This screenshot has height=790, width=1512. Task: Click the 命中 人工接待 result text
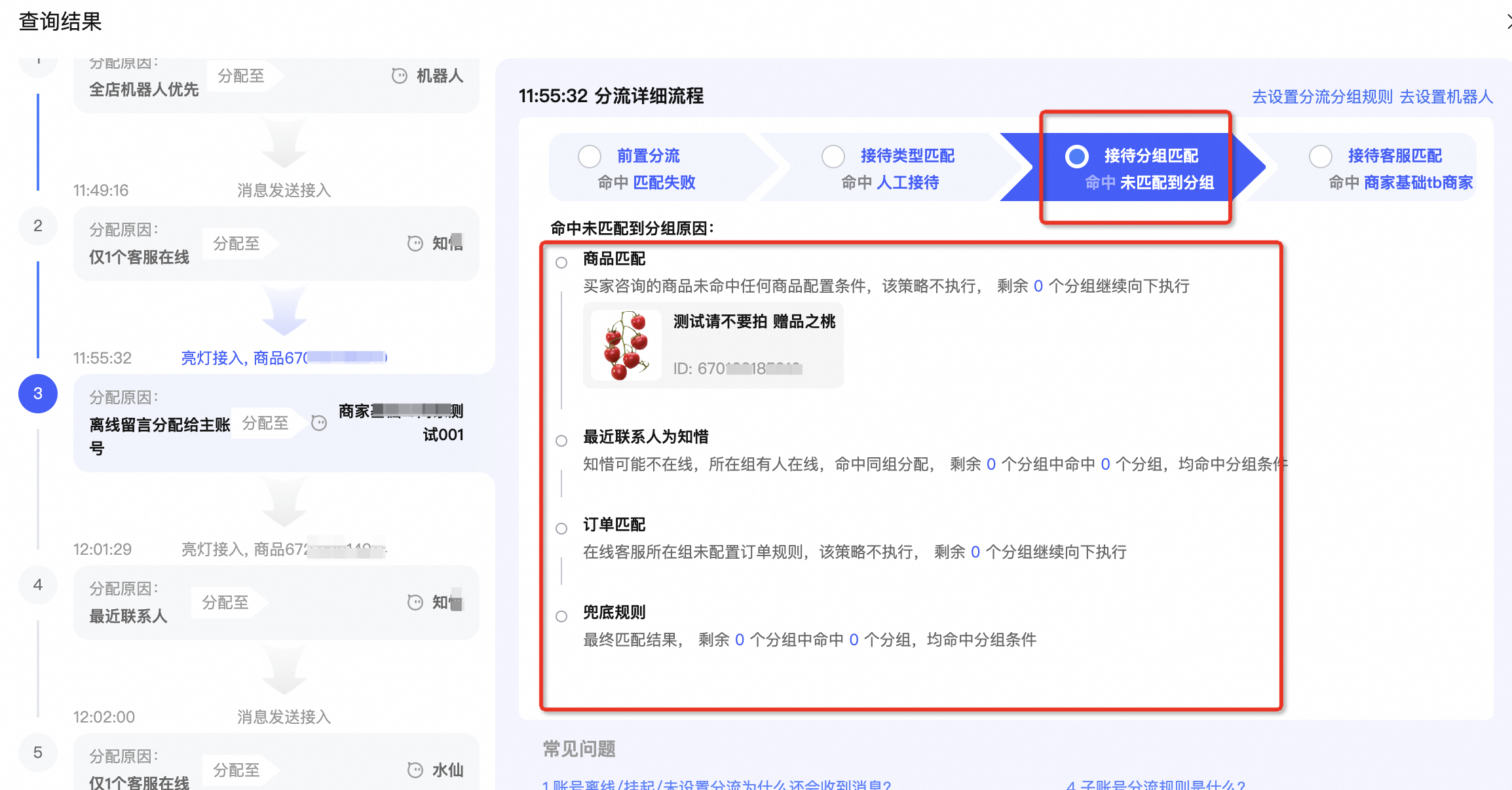coord(890,183)
